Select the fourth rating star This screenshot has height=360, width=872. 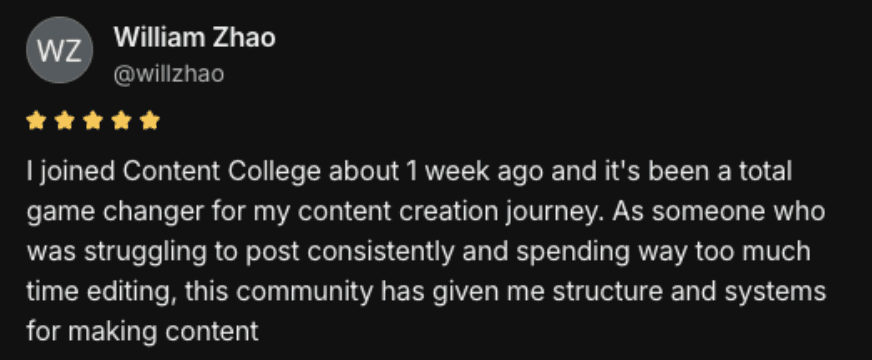tap(121, 120)
